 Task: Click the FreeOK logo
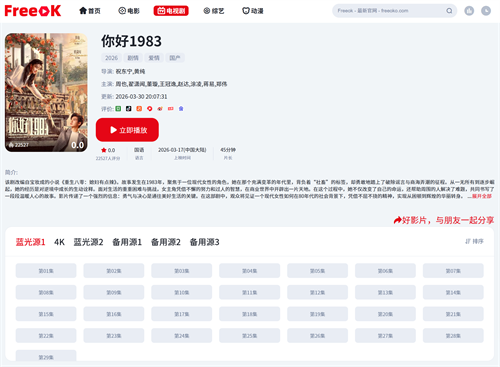coord(33,11)
